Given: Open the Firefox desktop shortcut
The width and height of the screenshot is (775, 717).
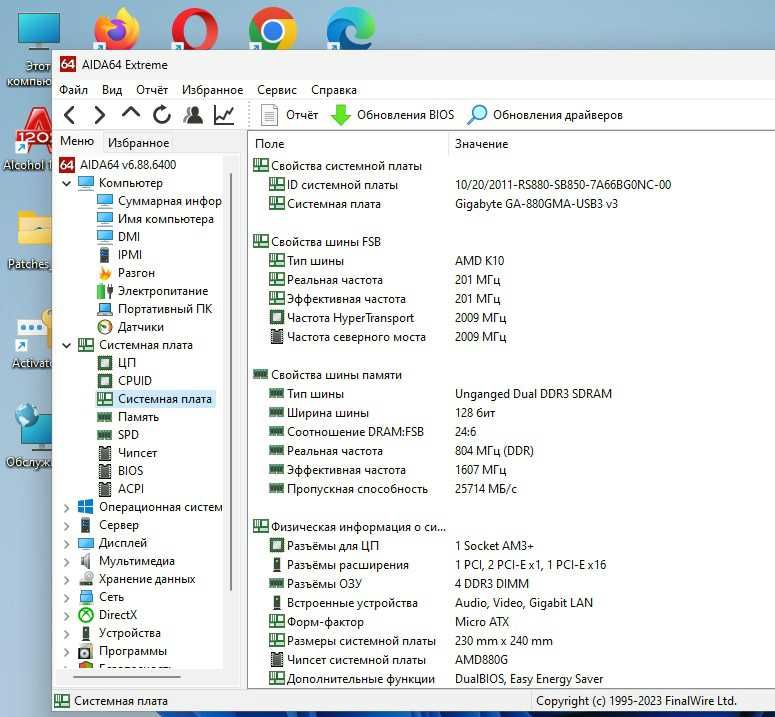Looking at the screenshot, I should [x=117, y=28].
